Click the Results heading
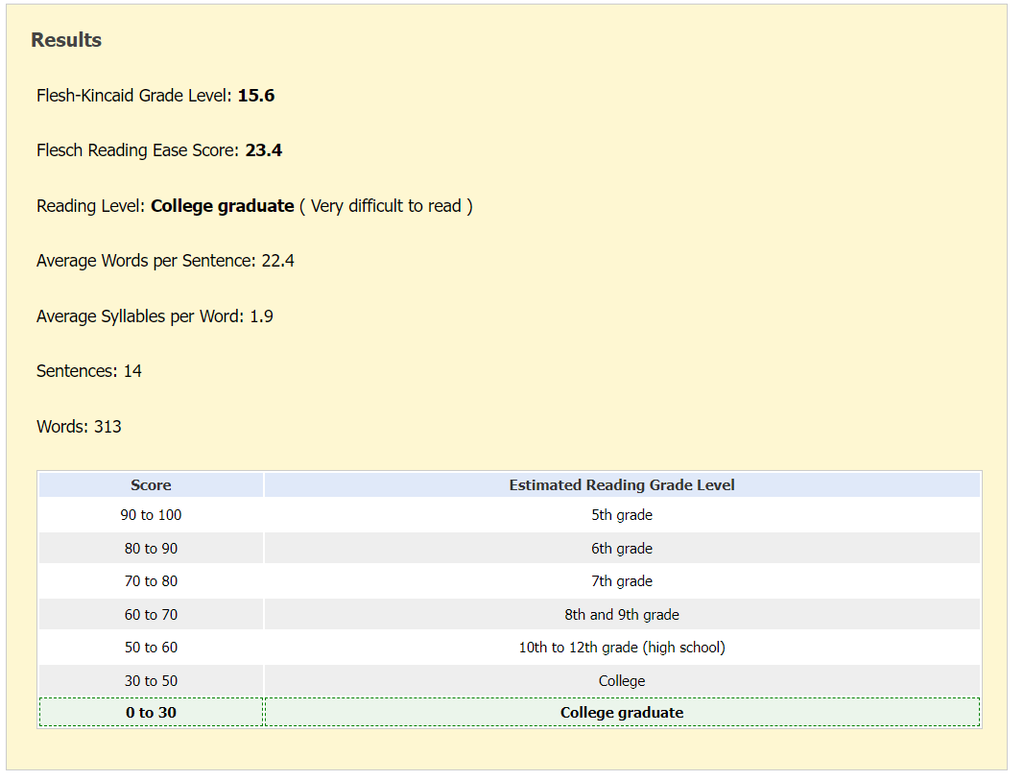 pyautogui.click(x=66, y=40)
